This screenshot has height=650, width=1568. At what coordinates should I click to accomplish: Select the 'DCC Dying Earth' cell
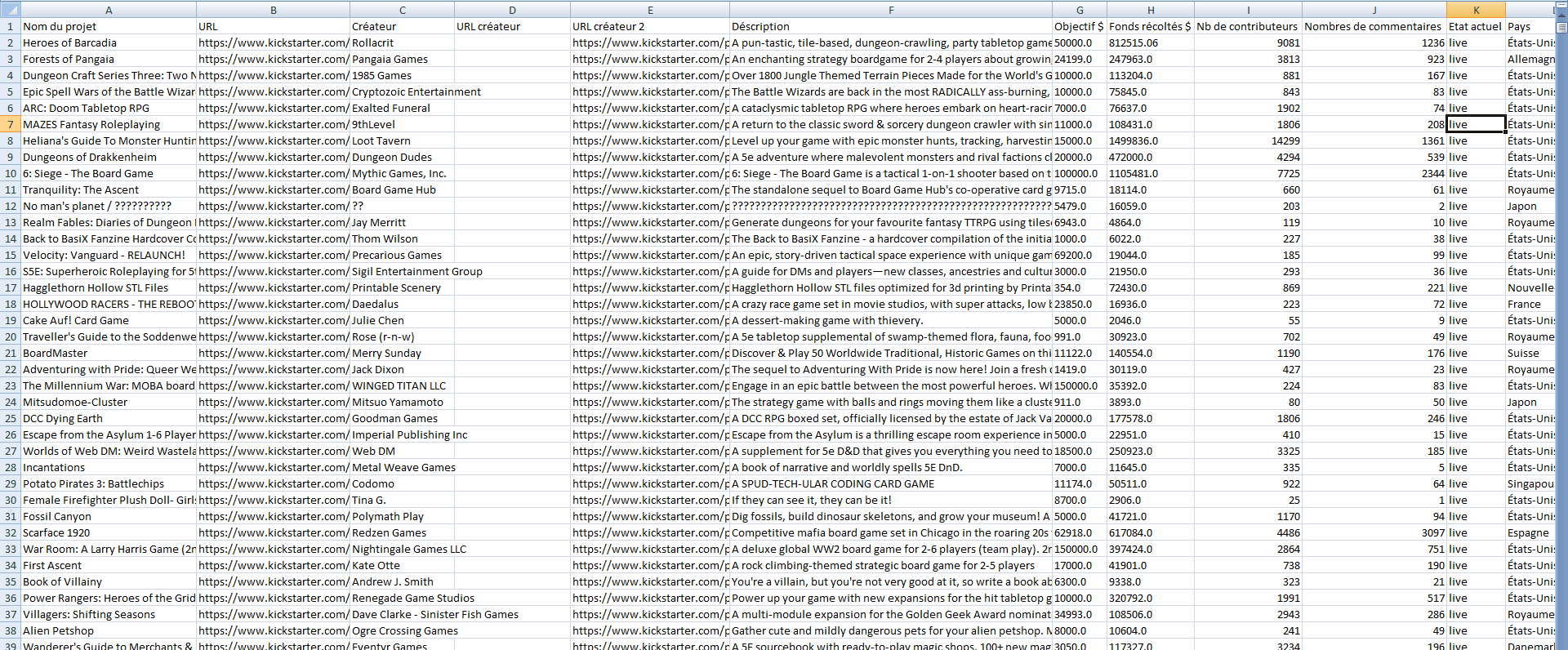click(109, 418)
